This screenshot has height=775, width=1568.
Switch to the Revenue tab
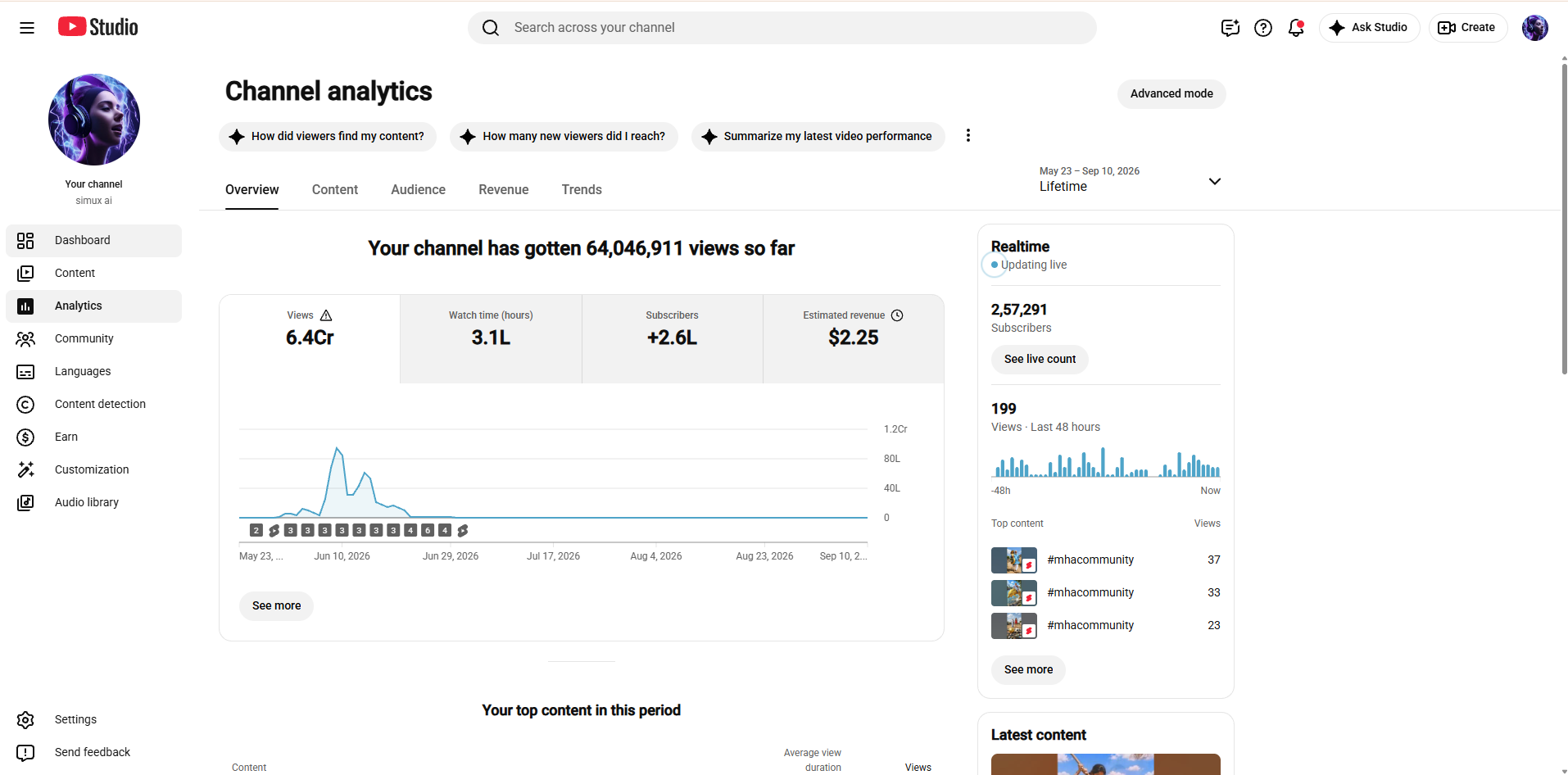click(x=504, y=189)
